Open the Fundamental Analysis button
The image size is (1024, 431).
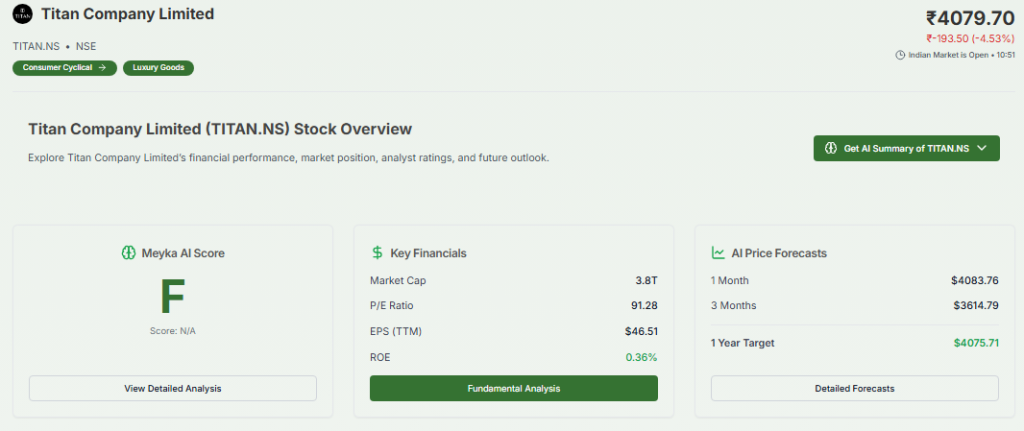pos(513,388)
